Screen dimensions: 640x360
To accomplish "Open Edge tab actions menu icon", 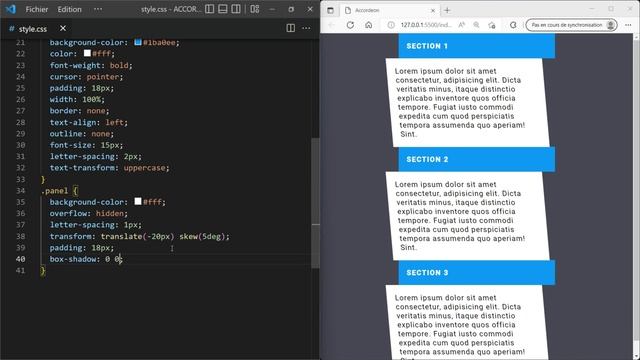I will pyautogui.click(x=331, y=10).
